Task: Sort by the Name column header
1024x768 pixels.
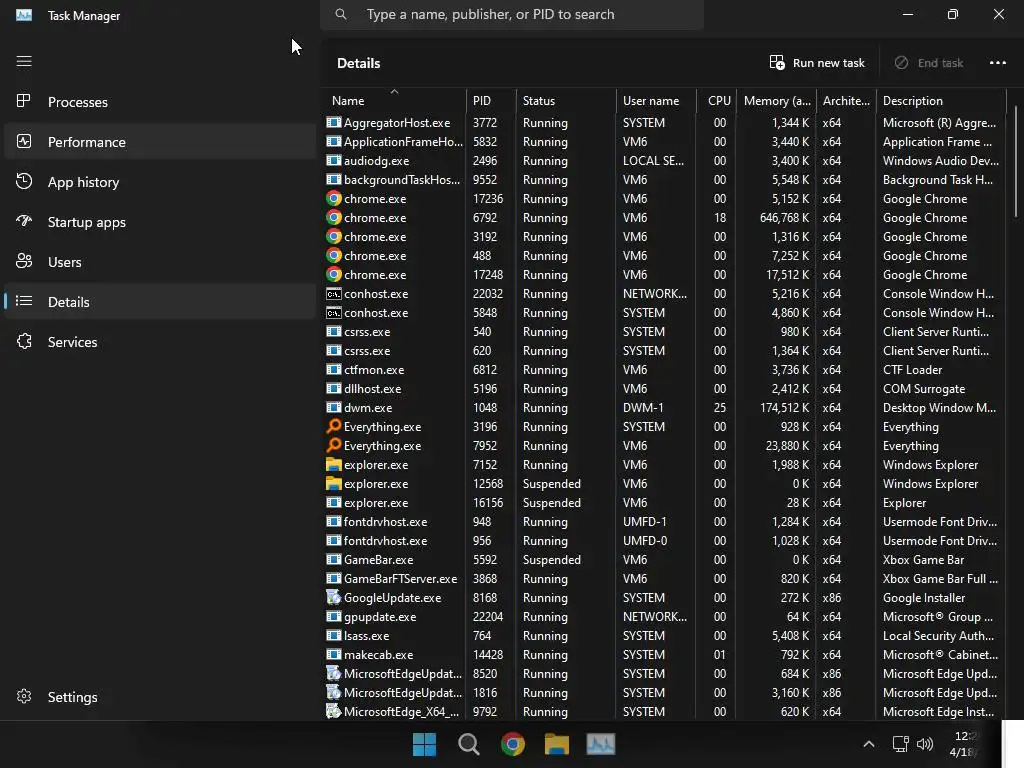Action: (x=394, y=101)
